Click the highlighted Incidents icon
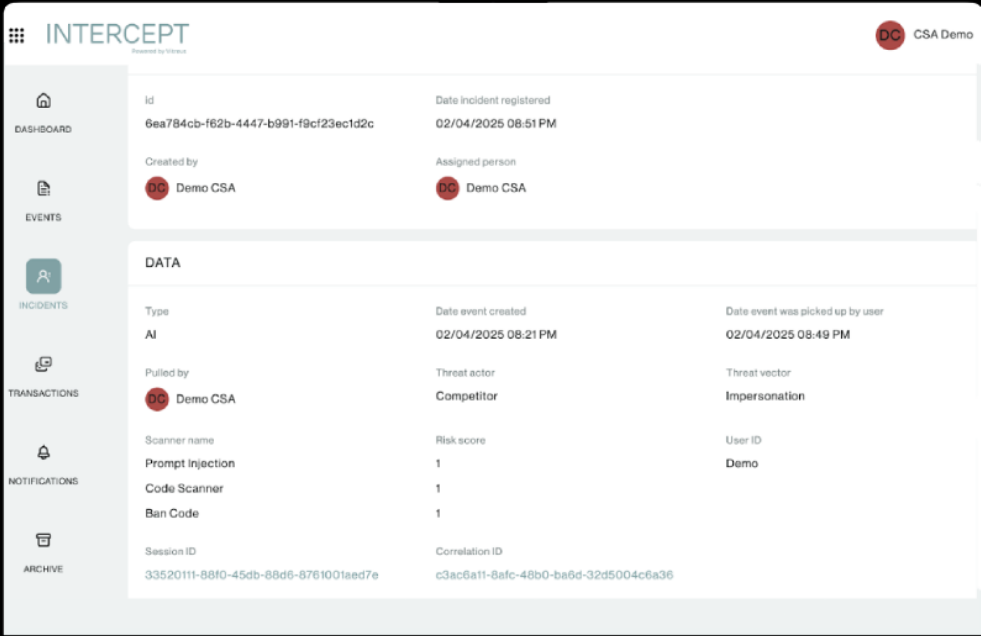Screen dimensions: 981x636 (42, 276)
